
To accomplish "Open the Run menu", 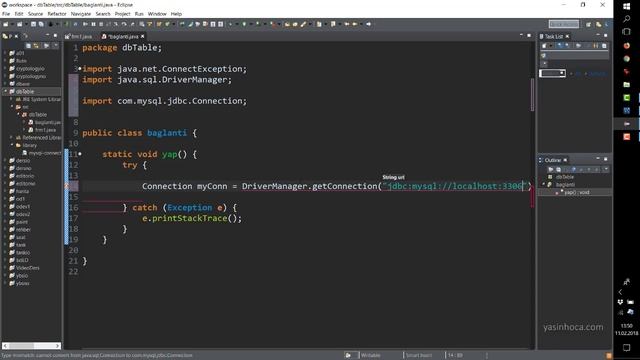I will point(139,14).
